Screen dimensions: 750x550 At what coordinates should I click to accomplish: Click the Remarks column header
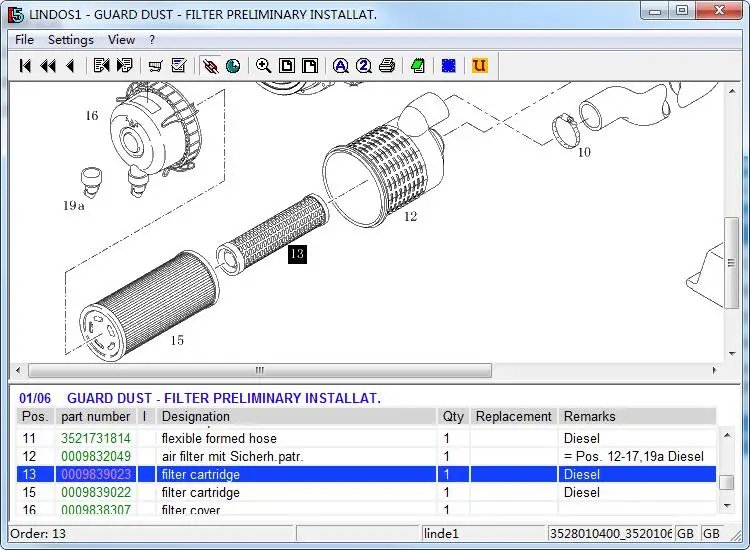[x=637, y=417]
